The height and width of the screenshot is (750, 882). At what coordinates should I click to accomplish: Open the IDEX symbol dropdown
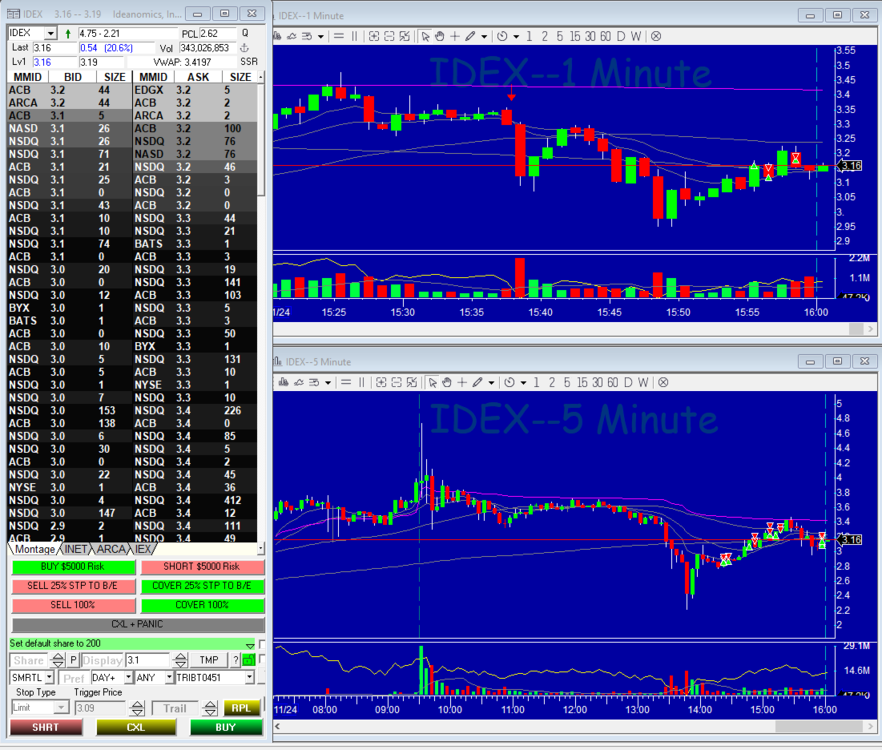coord(53,33)
